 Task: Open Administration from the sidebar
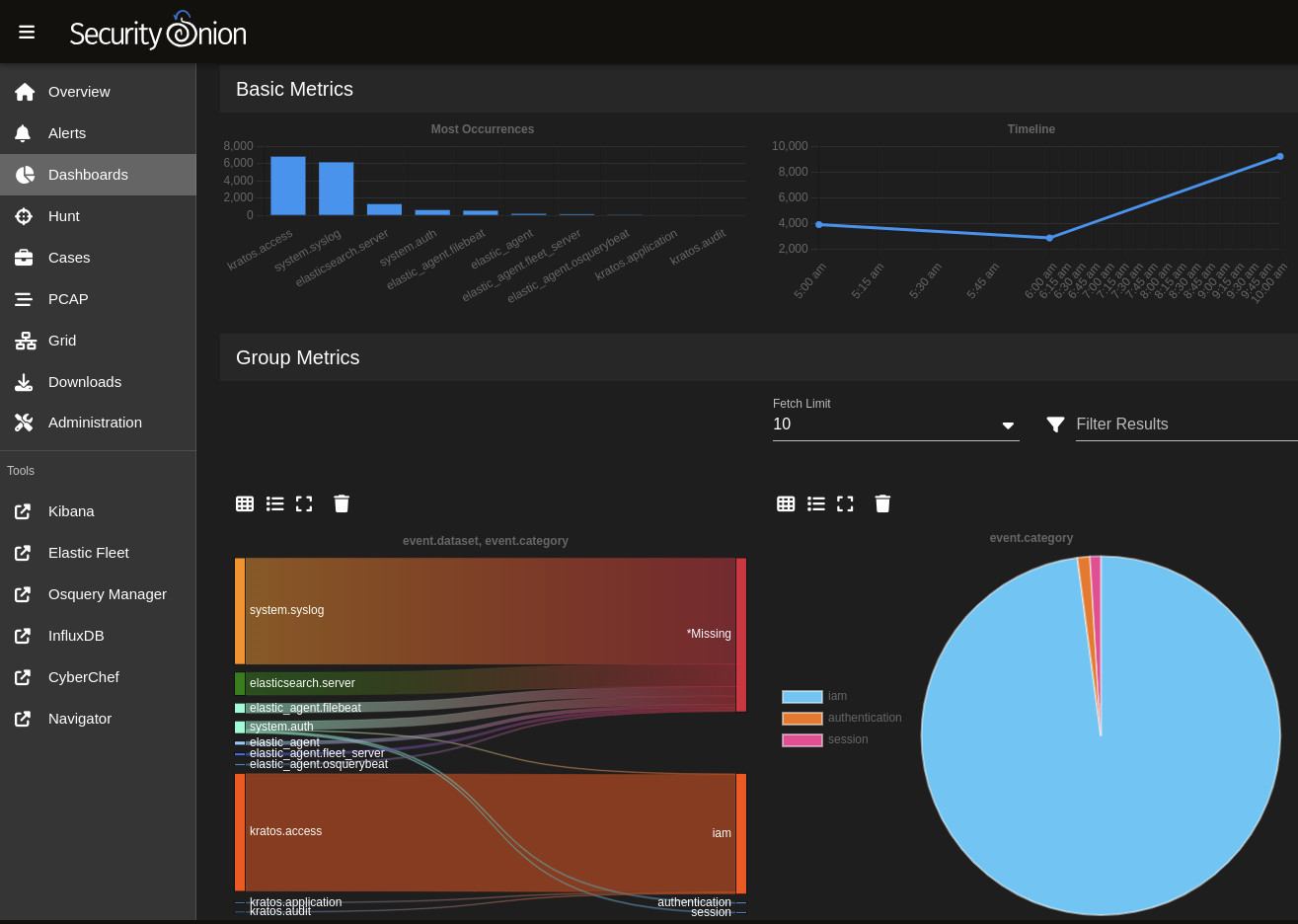pos(95,423)
